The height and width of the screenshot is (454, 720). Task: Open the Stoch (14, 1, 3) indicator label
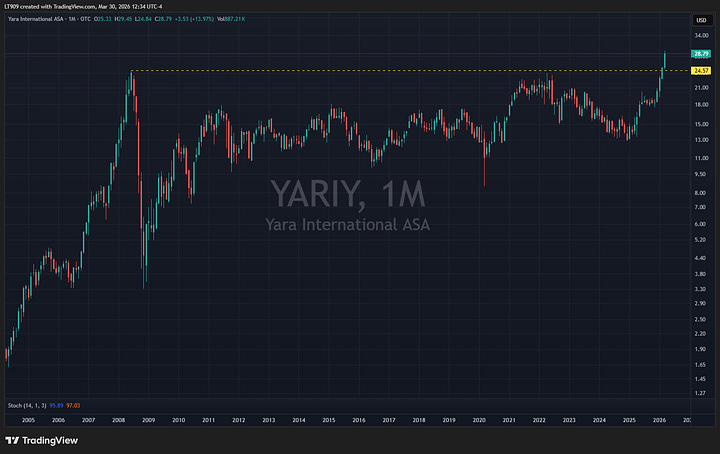[x=27, y=406]
